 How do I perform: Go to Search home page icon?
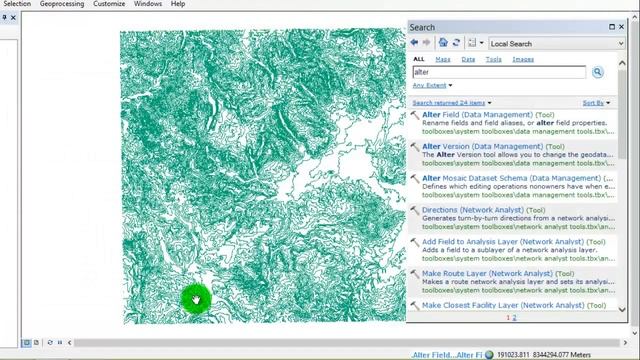[443, 42]
